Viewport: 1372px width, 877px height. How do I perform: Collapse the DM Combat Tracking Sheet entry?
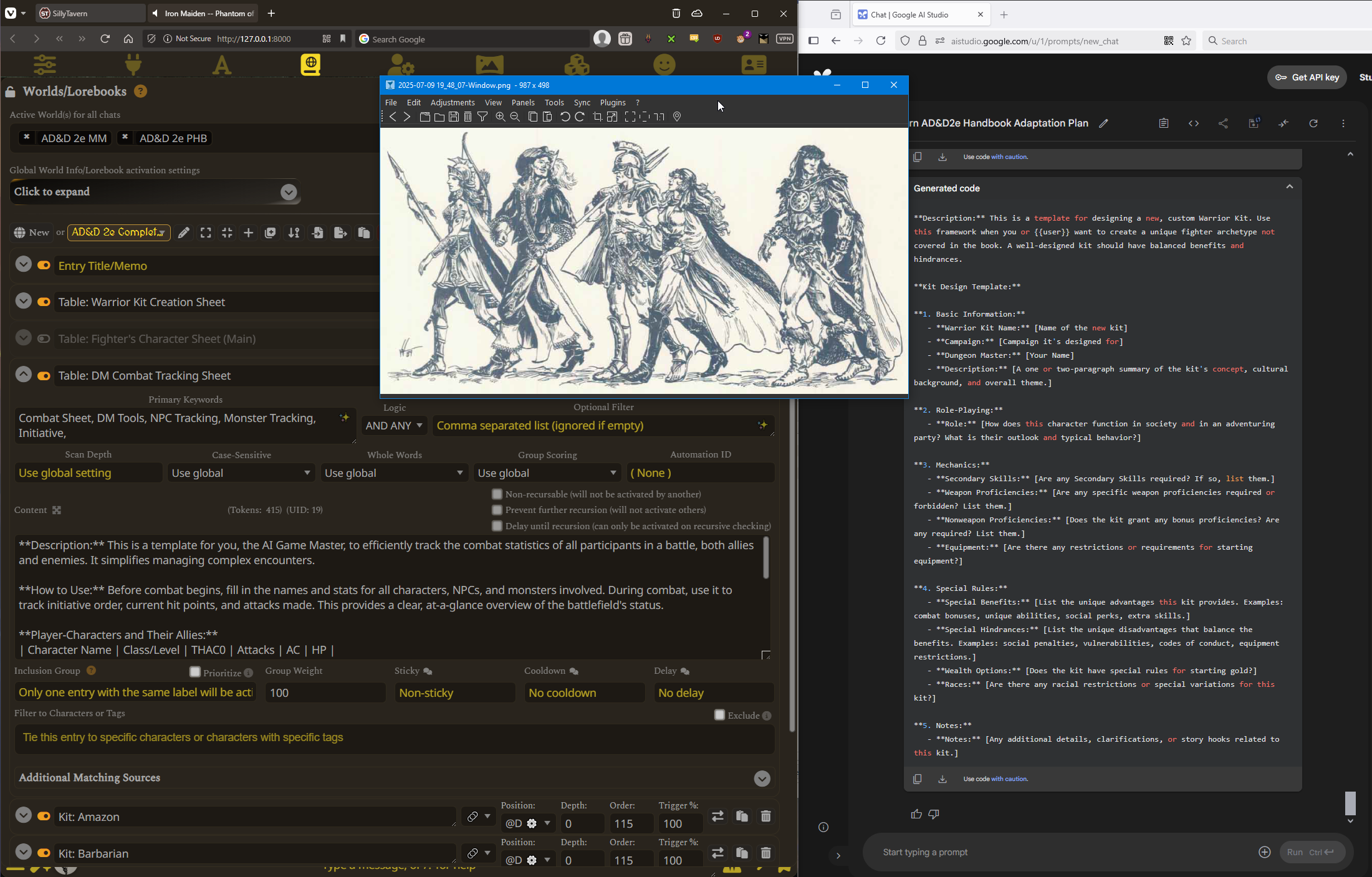click(x=23, y=375)
